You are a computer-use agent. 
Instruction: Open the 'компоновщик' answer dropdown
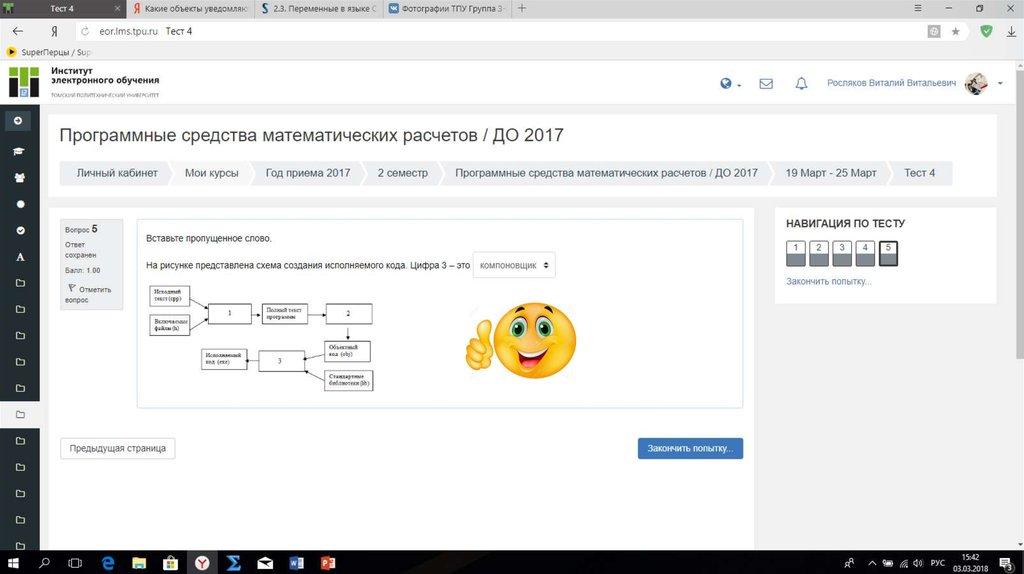coord(514,265)
